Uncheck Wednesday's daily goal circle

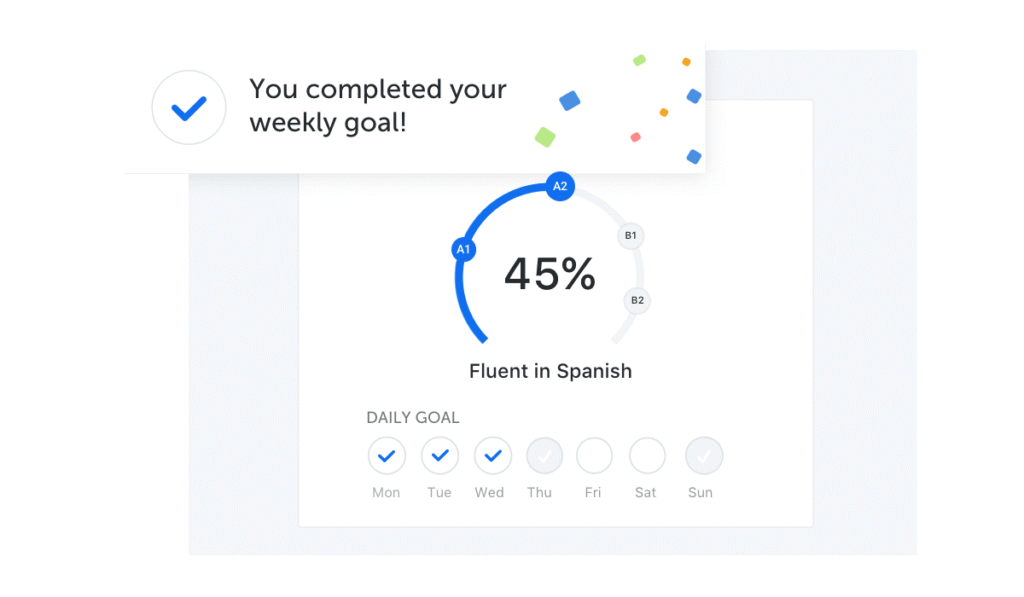pyautogui.click(x=492, y=456)
